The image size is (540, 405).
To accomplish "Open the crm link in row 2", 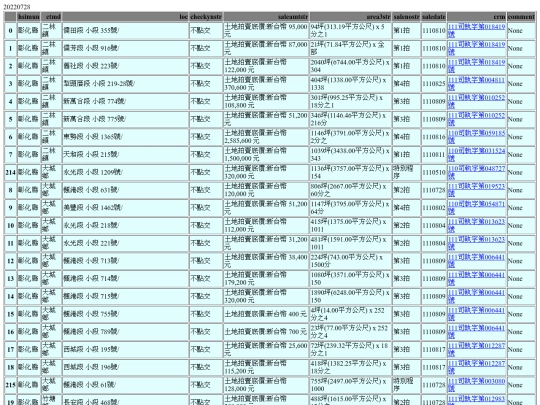I will click(476, 66).
